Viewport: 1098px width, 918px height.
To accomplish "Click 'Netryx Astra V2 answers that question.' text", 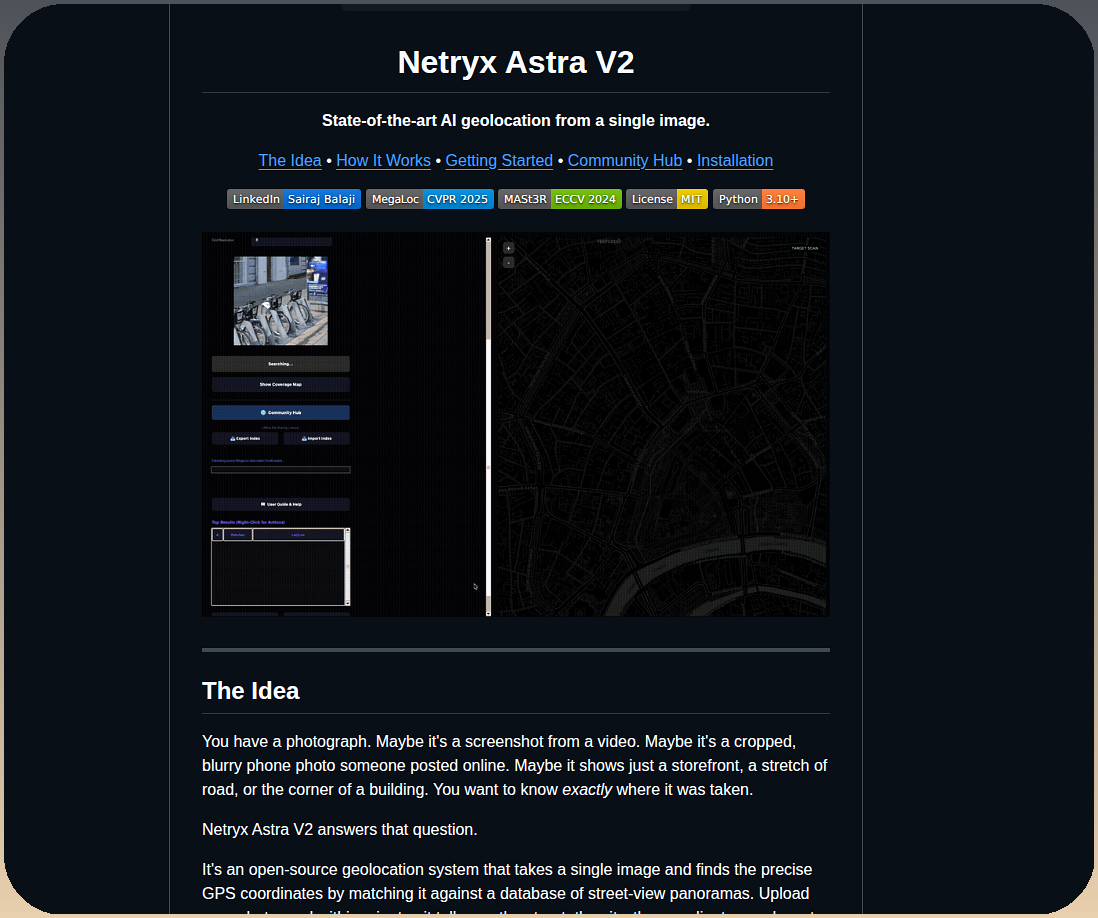I will coord(340,830).
